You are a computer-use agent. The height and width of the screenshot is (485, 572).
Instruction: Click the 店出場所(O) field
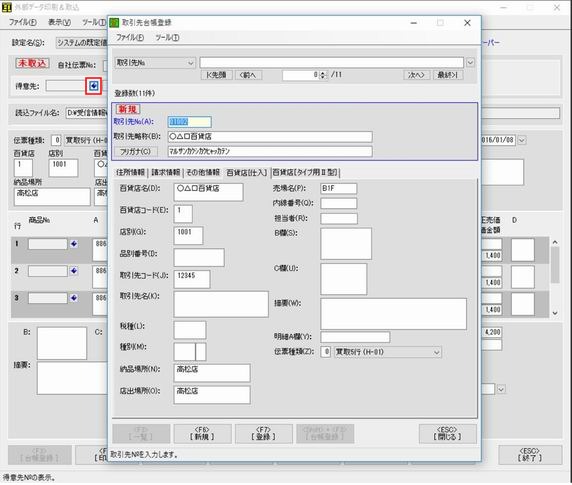tap(212, 395)
